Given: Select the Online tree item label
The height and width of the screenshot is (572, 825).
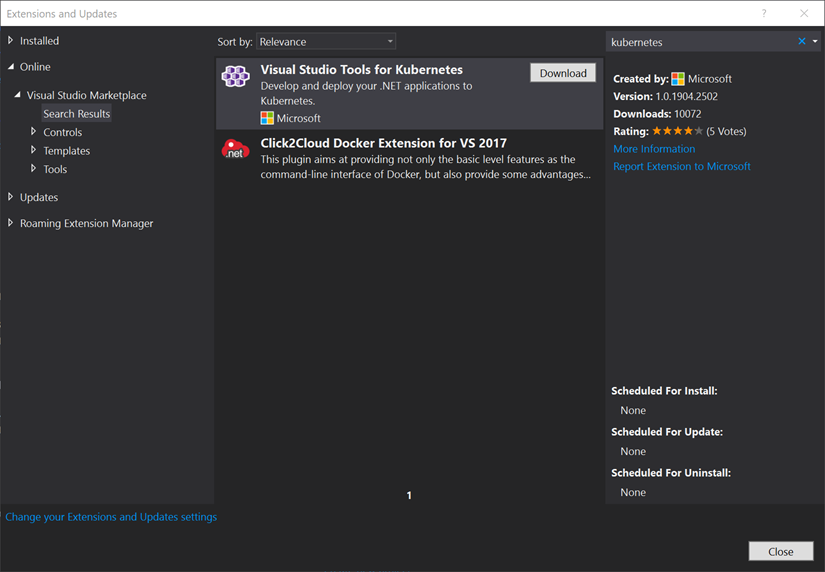Looking at the screenshot, I should (35, 67).
